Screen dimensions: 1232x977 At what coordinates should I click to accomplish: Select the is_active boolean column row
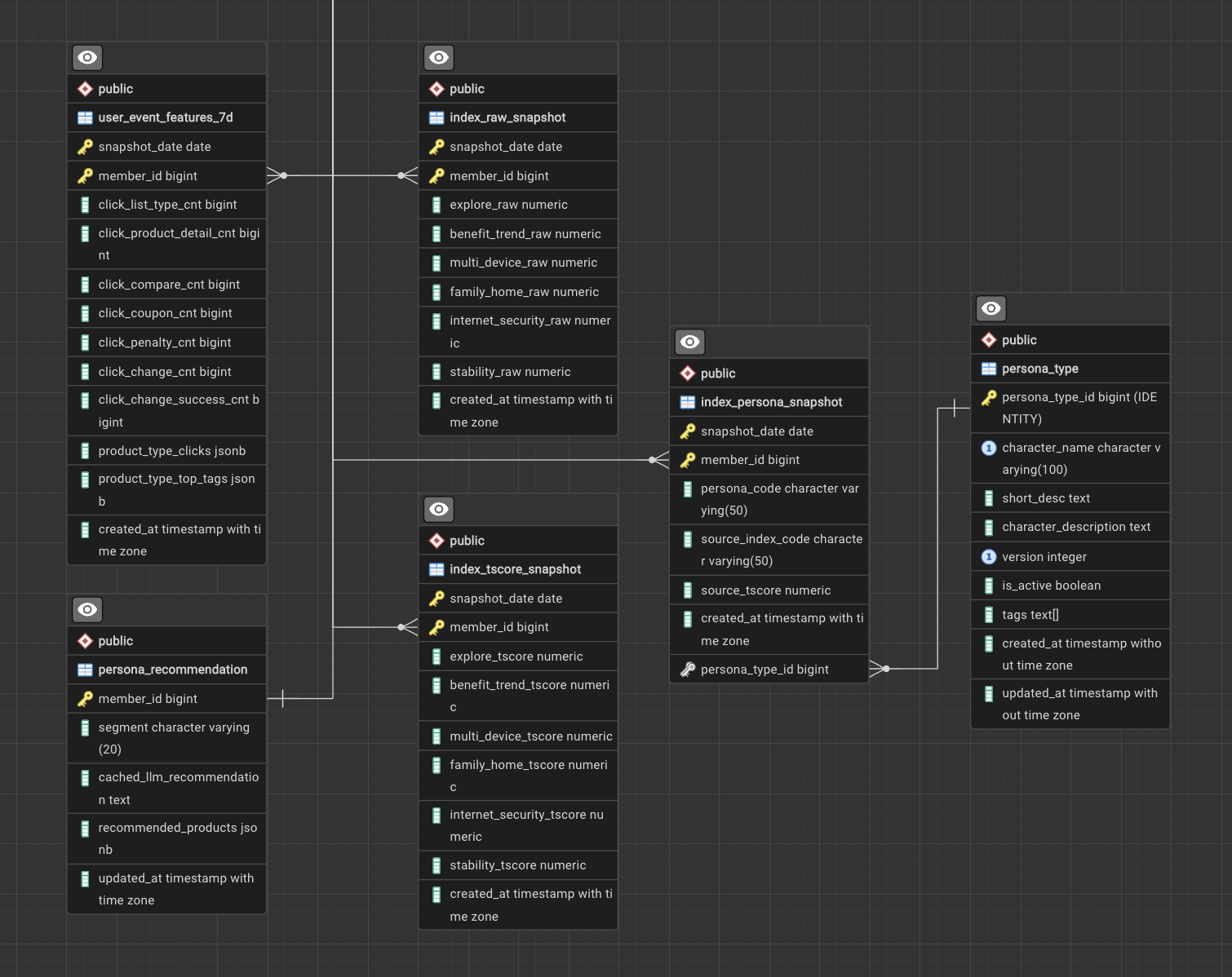(1051, 586)
